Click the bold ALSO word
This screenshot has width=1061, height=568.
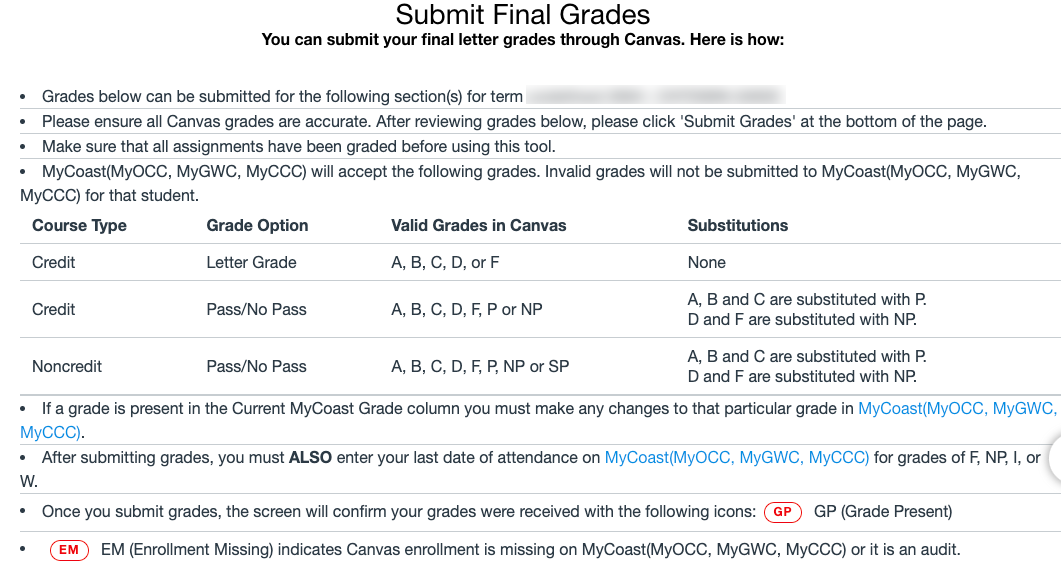click(310, 457)
